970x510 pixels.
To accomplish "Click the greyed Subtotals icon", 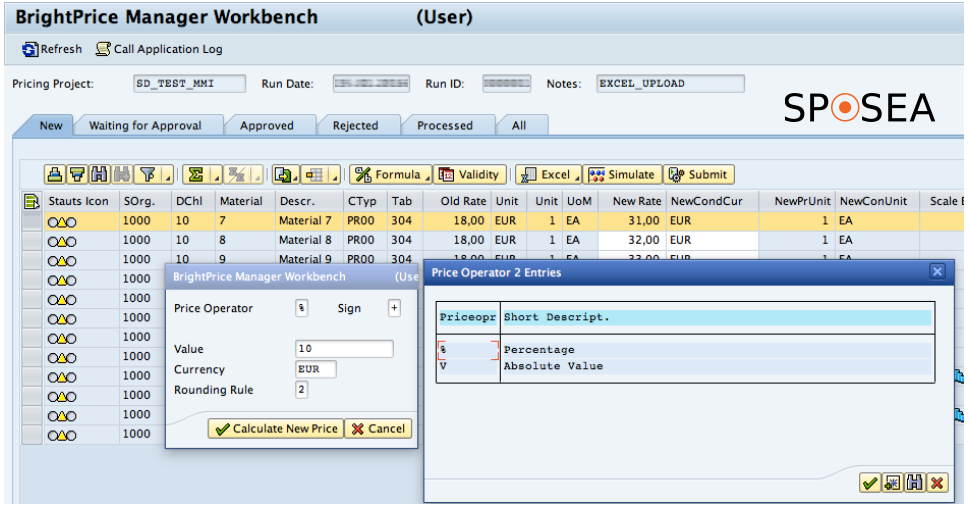I will (237, 175).
